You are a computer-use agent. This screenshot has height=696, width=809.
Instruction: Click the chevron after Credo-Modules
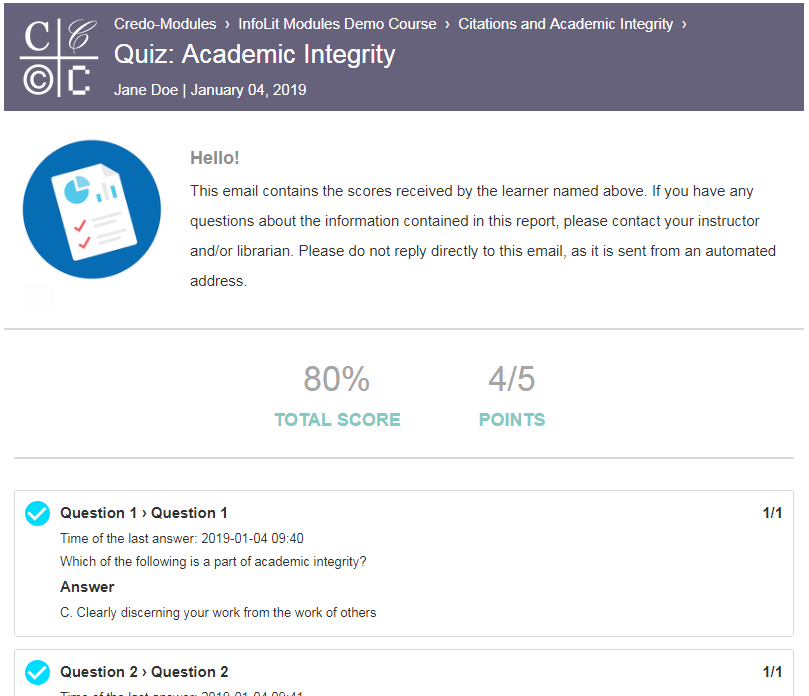227,24
